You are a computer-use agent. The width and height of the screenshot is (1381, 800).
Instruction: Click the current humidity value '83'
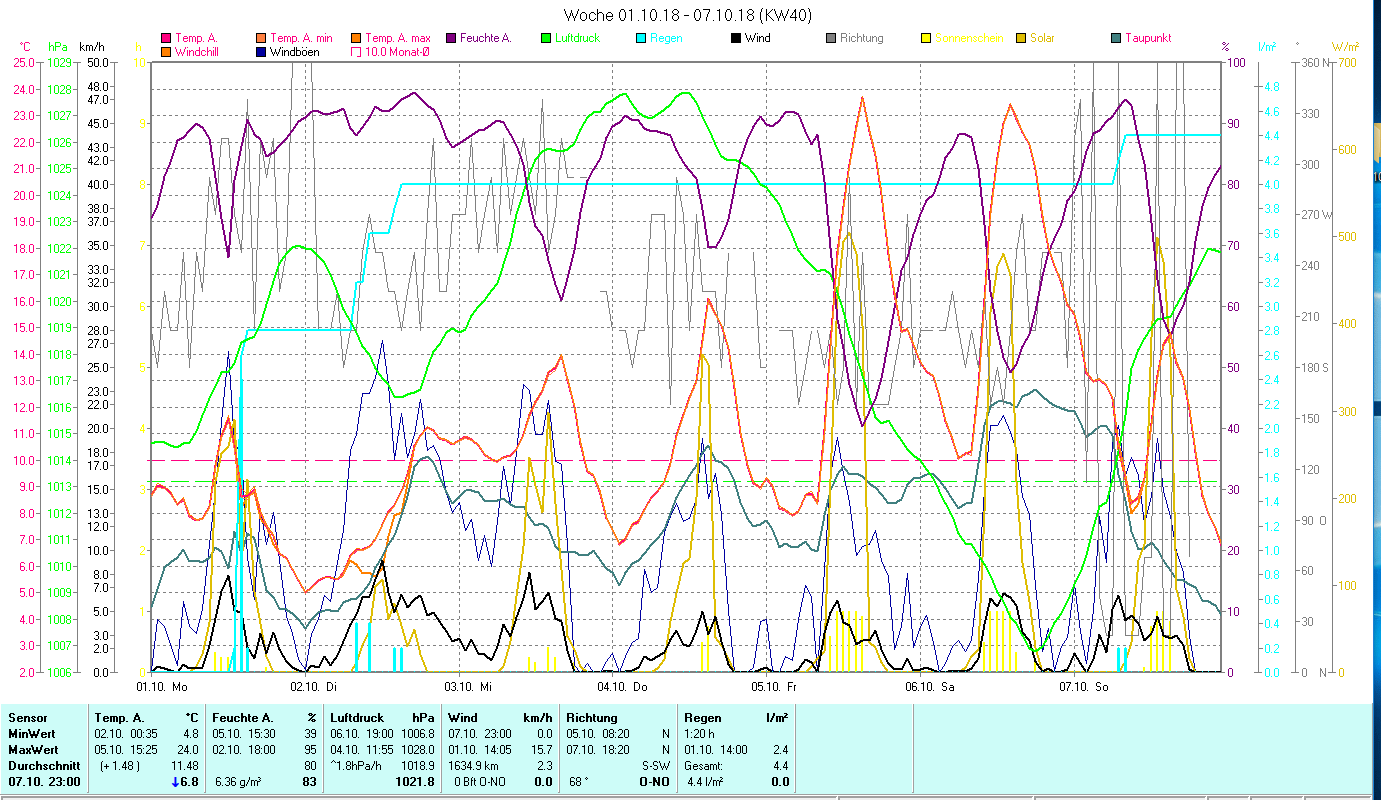(309, 782)
